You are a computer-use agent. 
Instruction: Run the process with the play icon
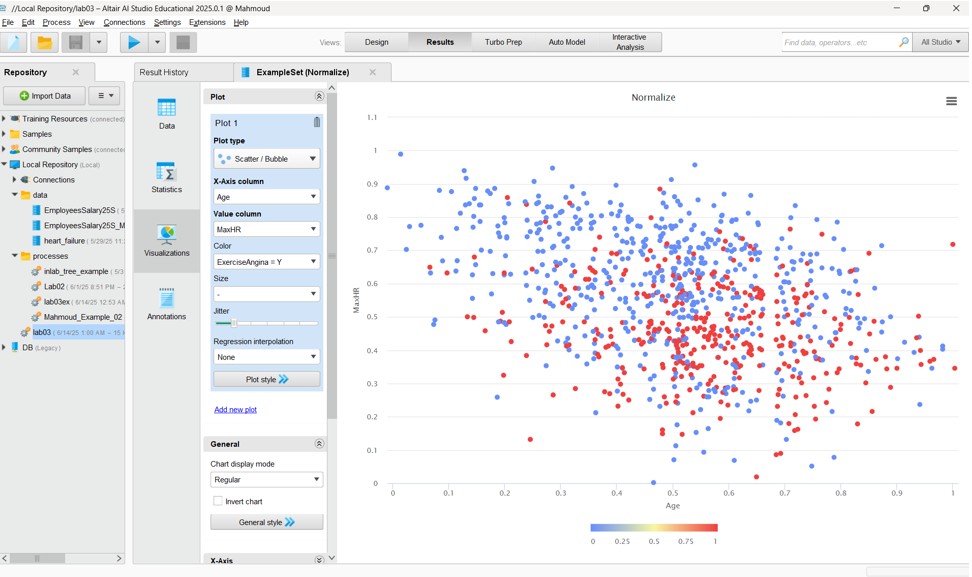[x=135, y=41]
